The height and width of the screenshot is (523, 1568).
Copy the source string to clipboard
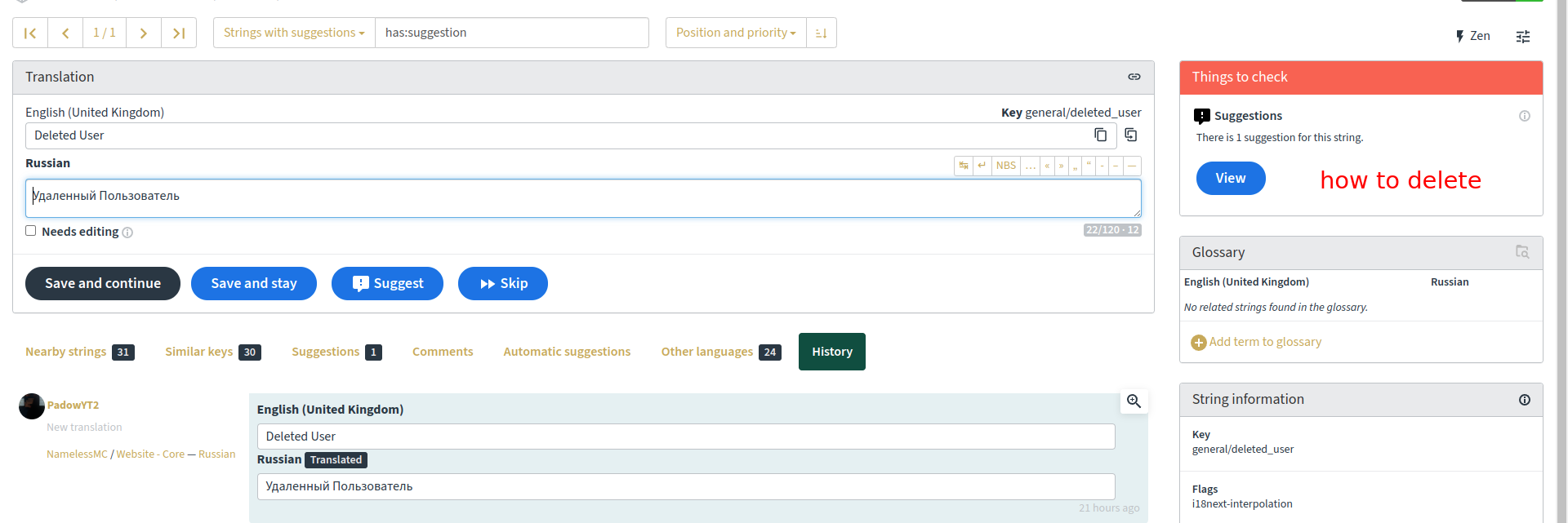pos(1100,135)
